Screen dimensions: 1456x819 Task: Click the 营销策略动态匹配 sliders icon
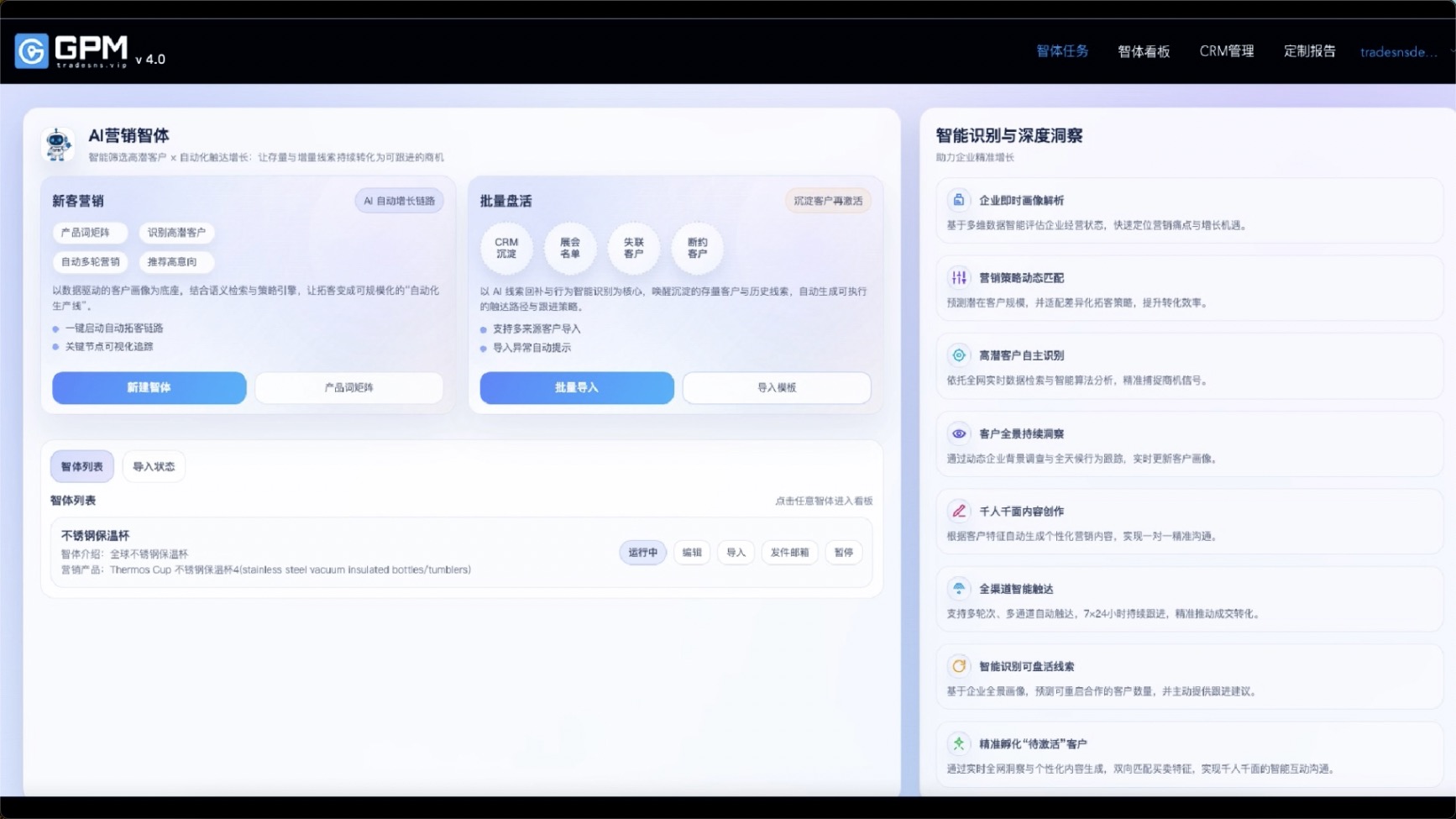(958, 278)
